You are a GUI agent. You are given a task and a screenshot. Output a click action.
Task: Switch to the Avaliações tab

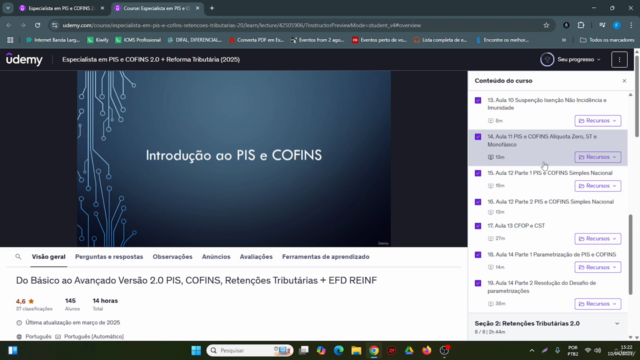click(x=256, y=257)
